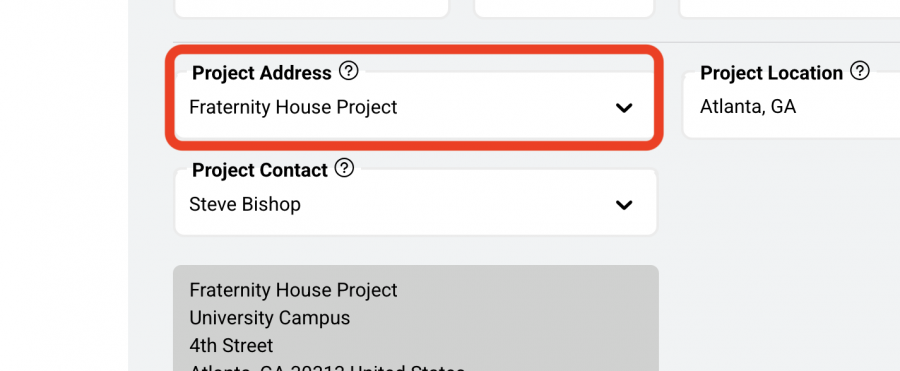Click the partially hidden Atlanta address line at the bottom

tap(327, 367)
